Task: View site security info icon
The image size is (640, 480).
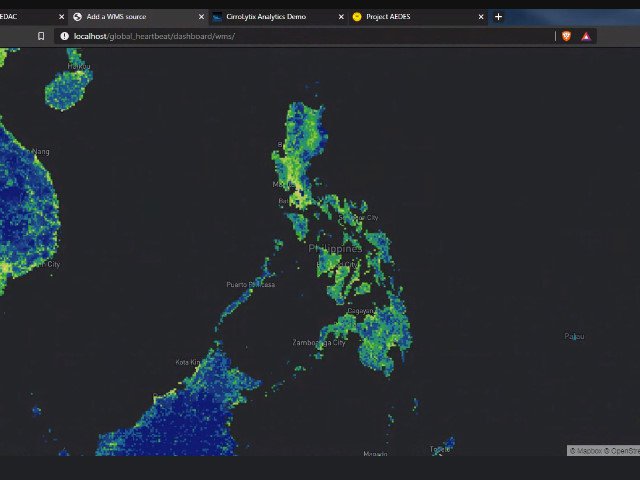Action: 64,36
